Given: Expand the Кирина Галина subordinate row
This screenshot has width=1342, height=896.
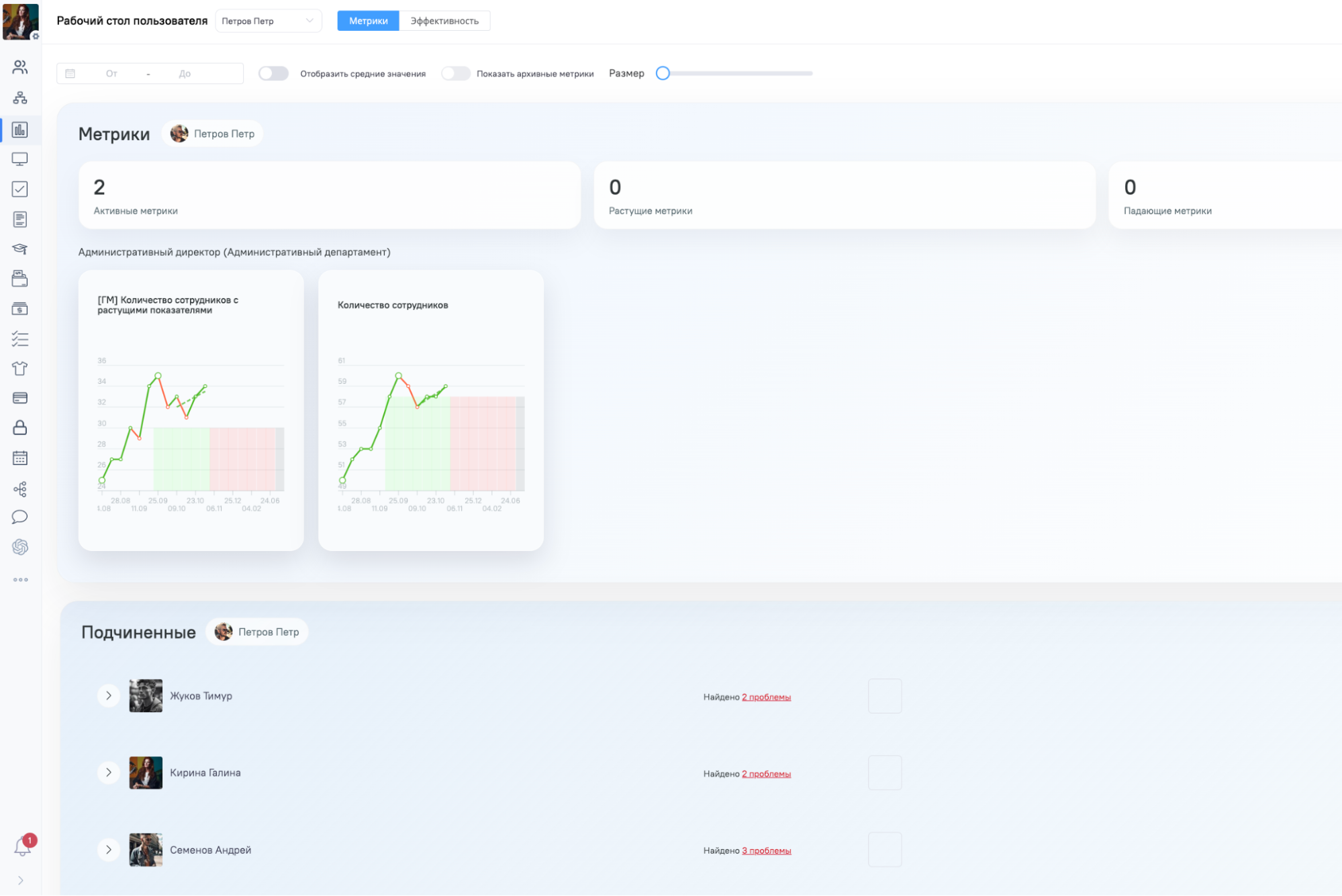Looking at the screenshot, I should point(109,773).
